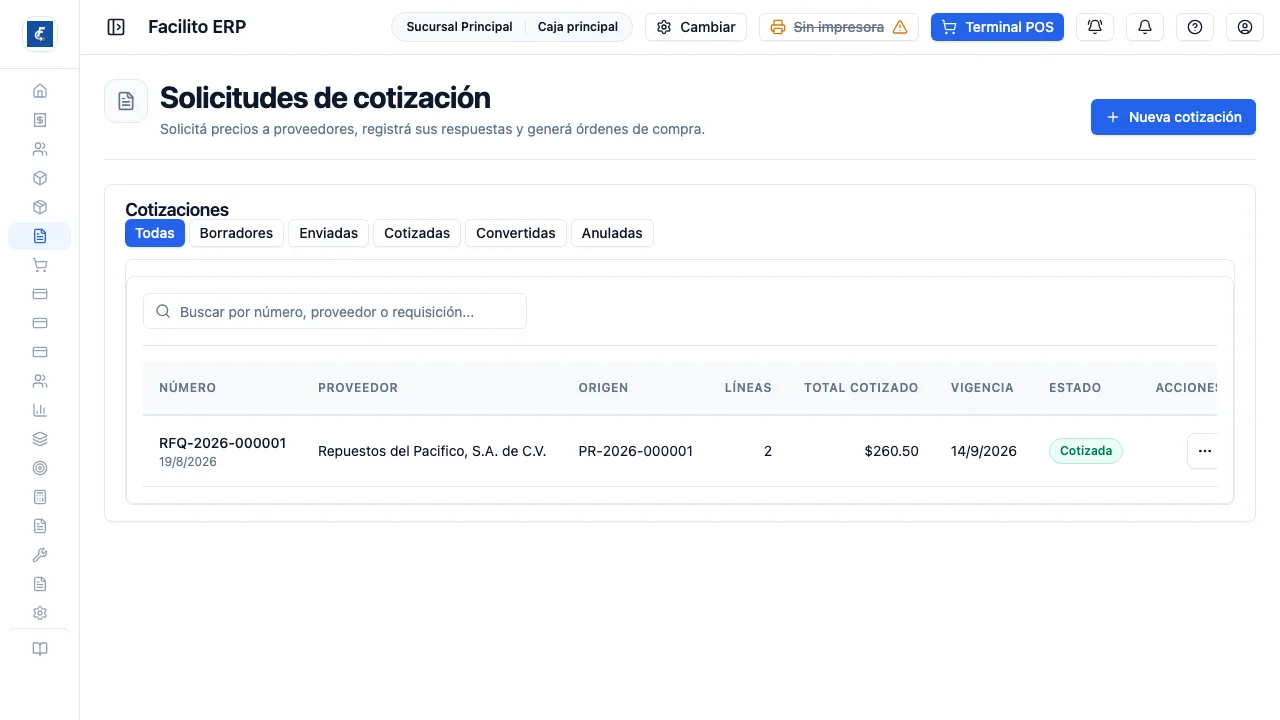
Task: Open the Terminal POS button
Action: point(997,27)
